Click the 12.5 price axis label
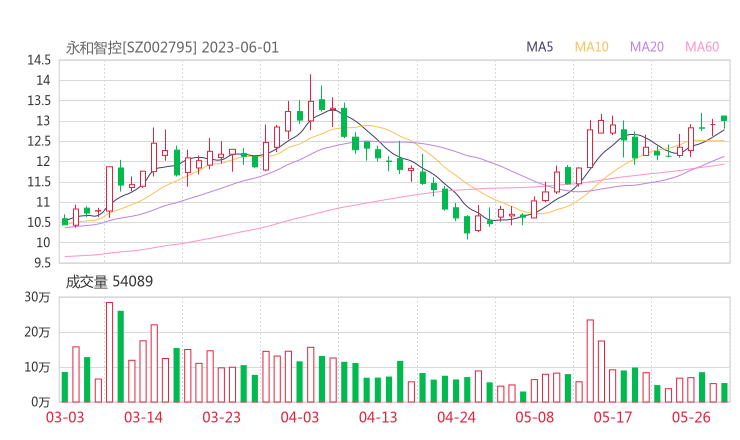Image resolution: width=740 pixels, height=440 pixels. (x=39, y=141)
